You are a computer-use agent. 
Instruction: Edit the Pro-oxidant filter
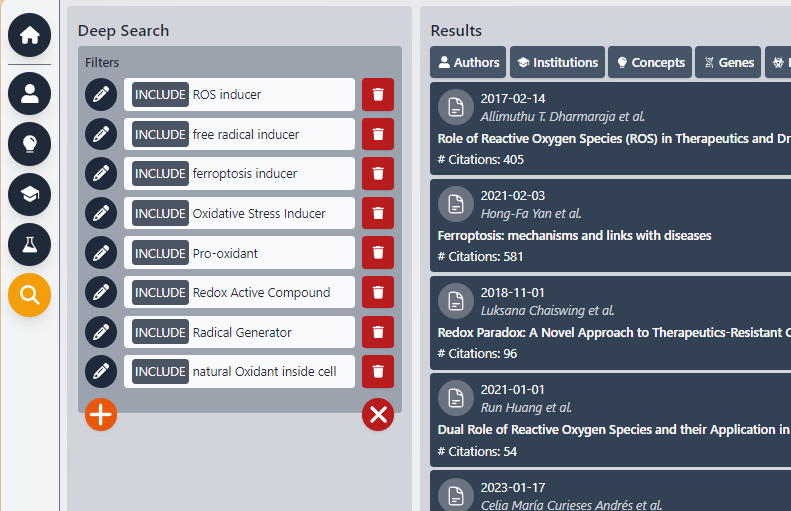pyautogui.click(x=101, y=253)
